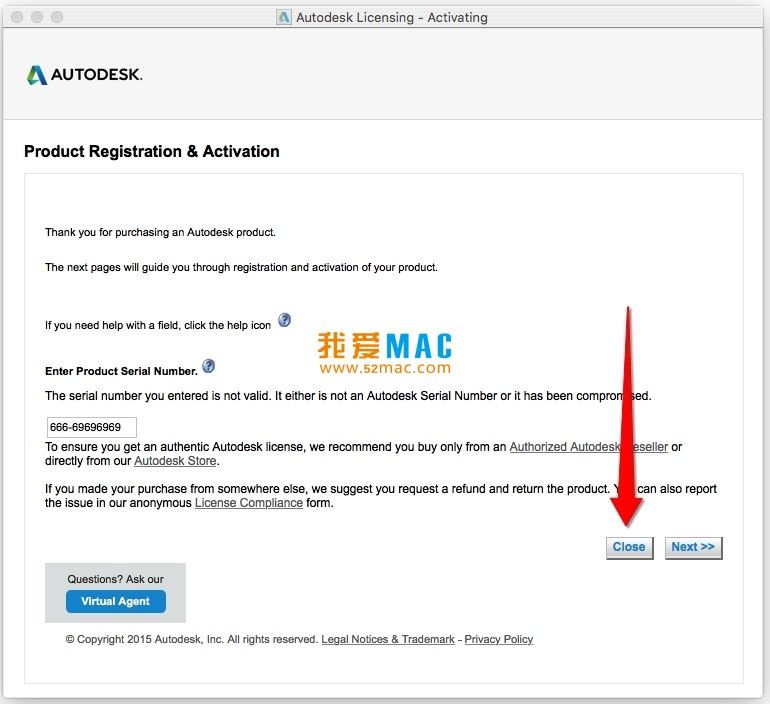Click the Next >> button

click(x=693, y=547)
